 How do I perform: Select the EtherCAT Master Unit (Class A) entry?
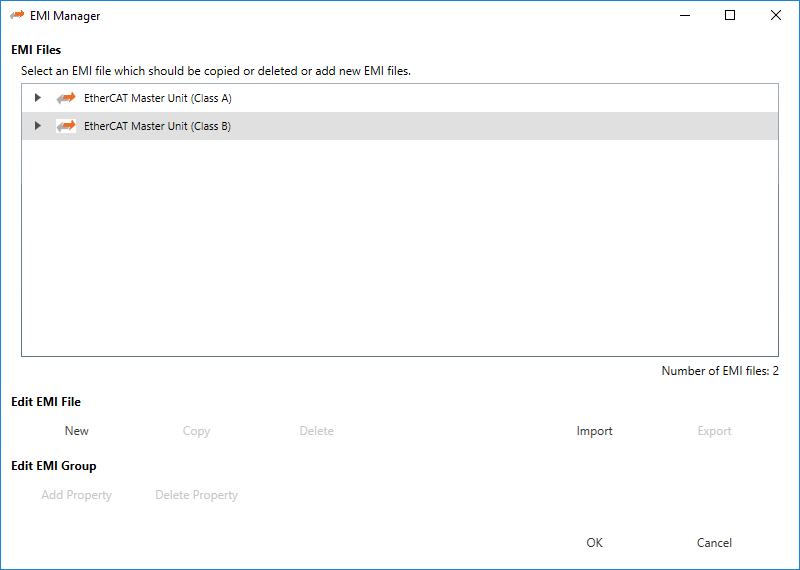[158, 98]
